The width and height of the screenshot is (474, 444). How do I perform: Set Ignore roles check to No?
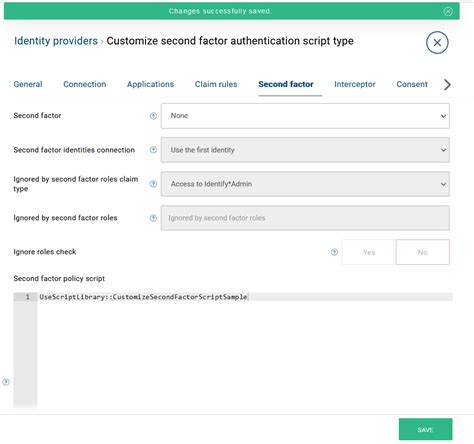click(423, 252)
